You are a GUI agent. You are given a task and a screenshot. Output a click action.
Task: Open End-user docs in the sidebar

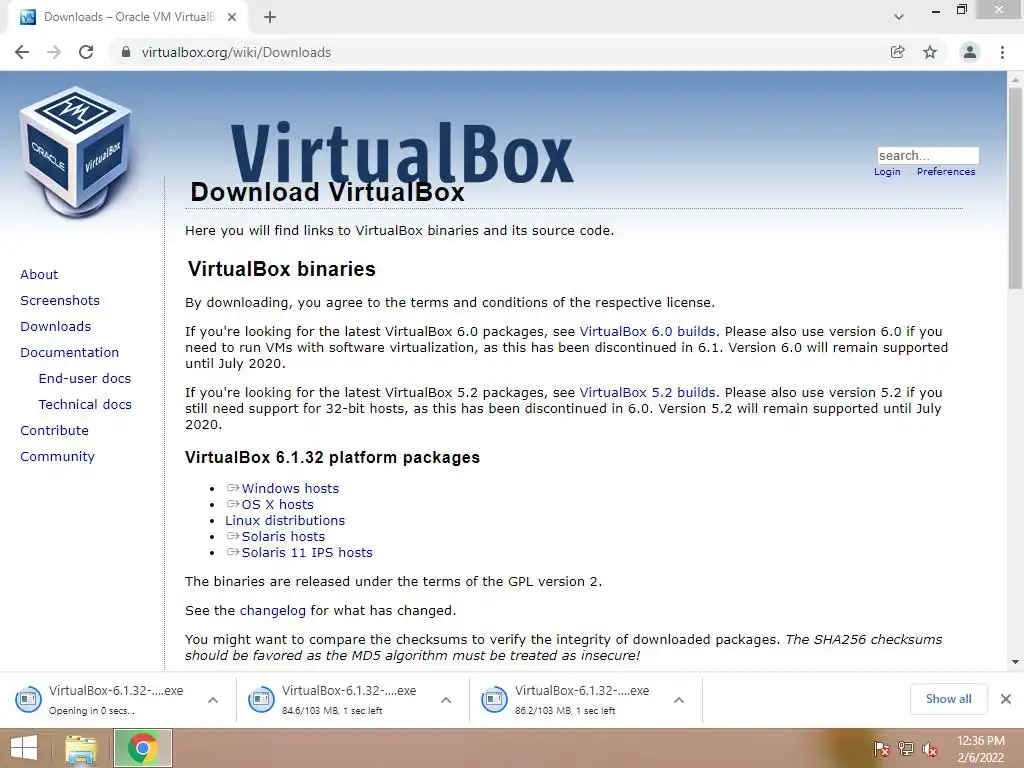[85, 379]
